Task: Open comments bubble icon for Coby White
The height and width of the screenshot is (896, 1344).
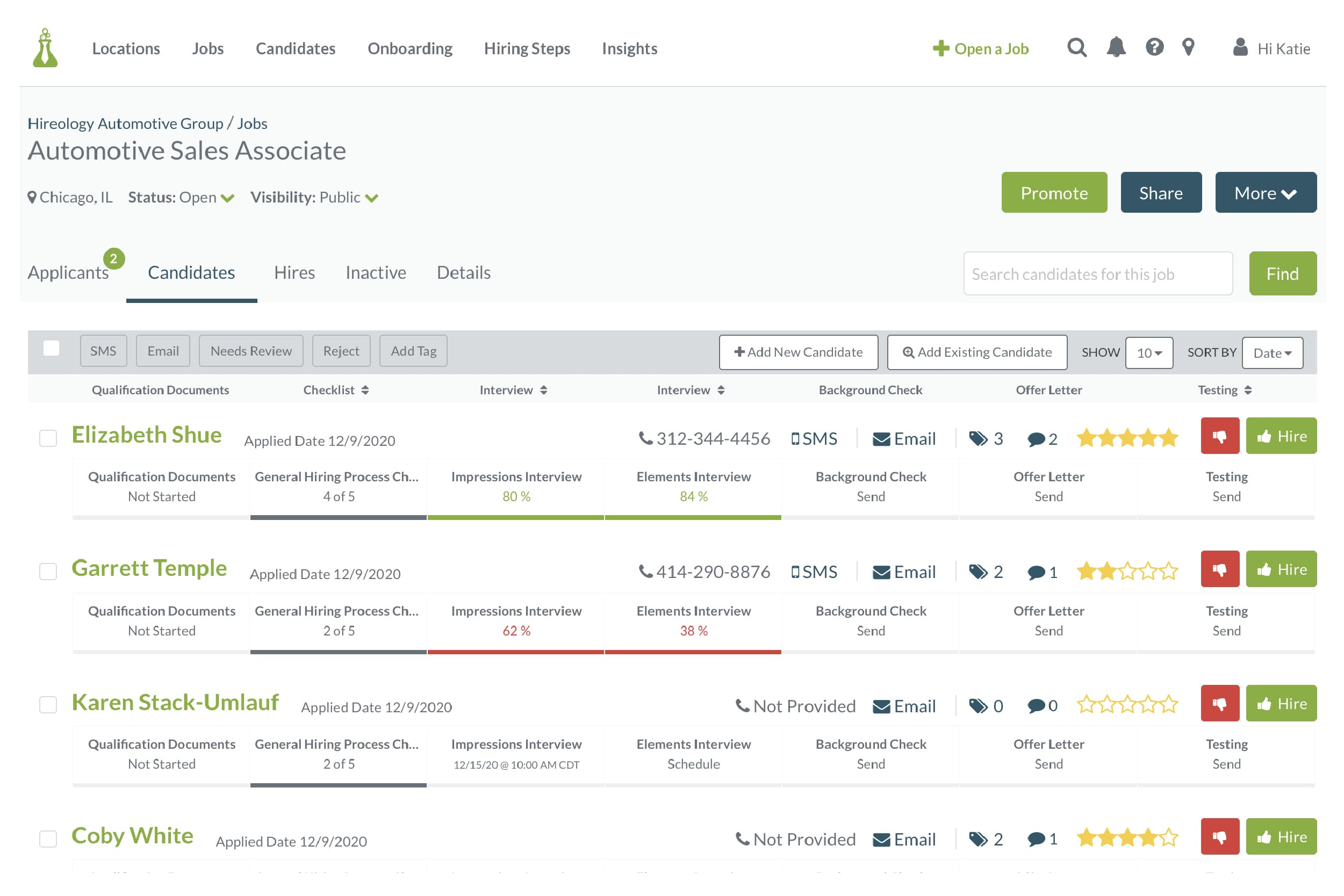Action: [1036, 840]
